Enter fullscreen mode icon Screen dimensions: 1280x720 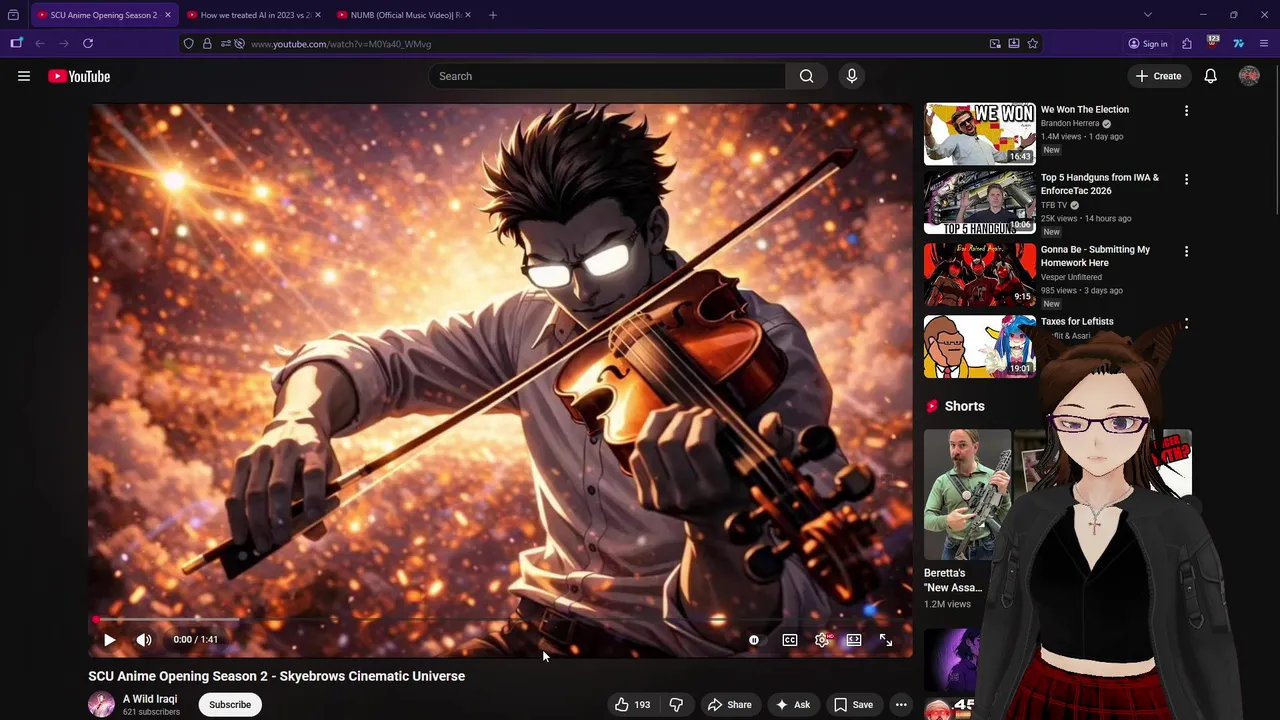[x=886, y=640]
